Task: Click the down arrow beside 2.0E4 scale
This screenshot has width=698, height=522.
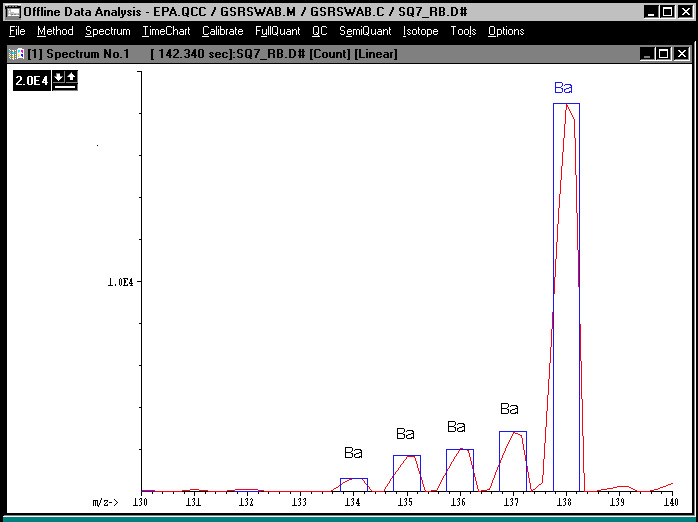Action: (x=59, y=76)
